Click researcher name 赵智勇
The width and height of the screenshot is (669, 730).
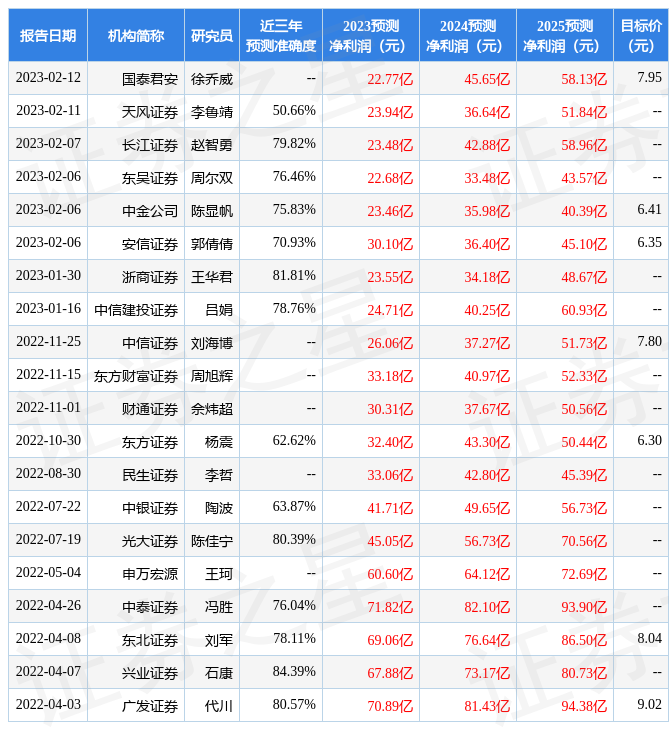tap(212, 145)
